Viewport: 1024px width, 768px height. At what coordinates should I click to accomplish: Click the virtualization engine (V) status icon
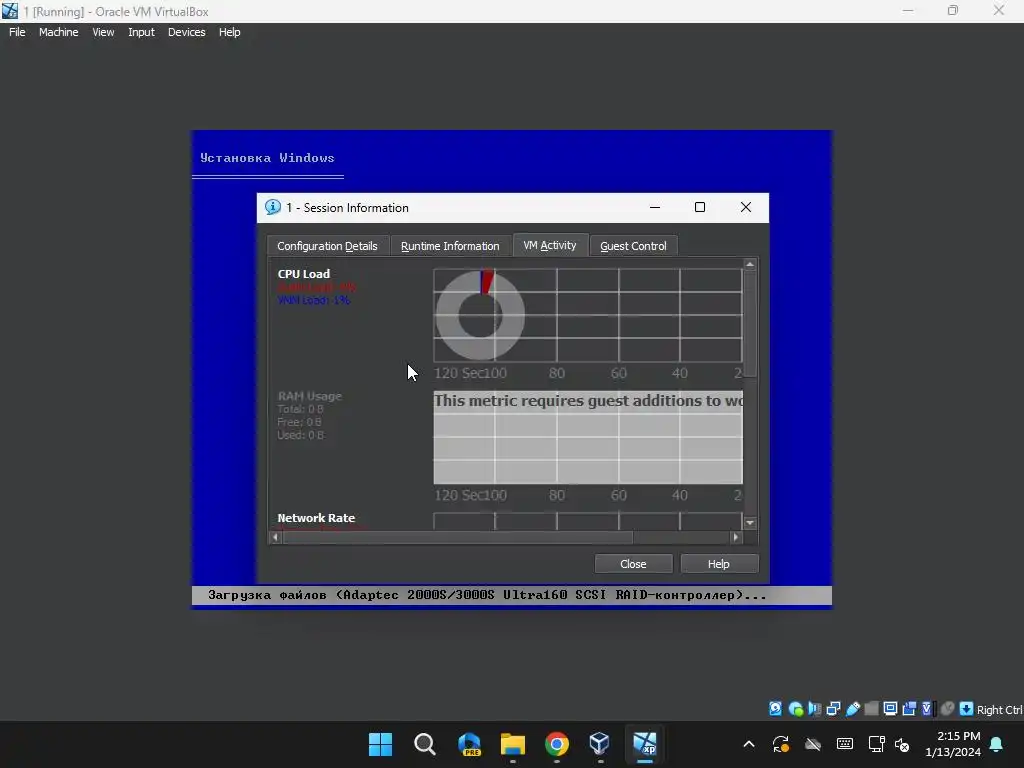tap(927, 709)
